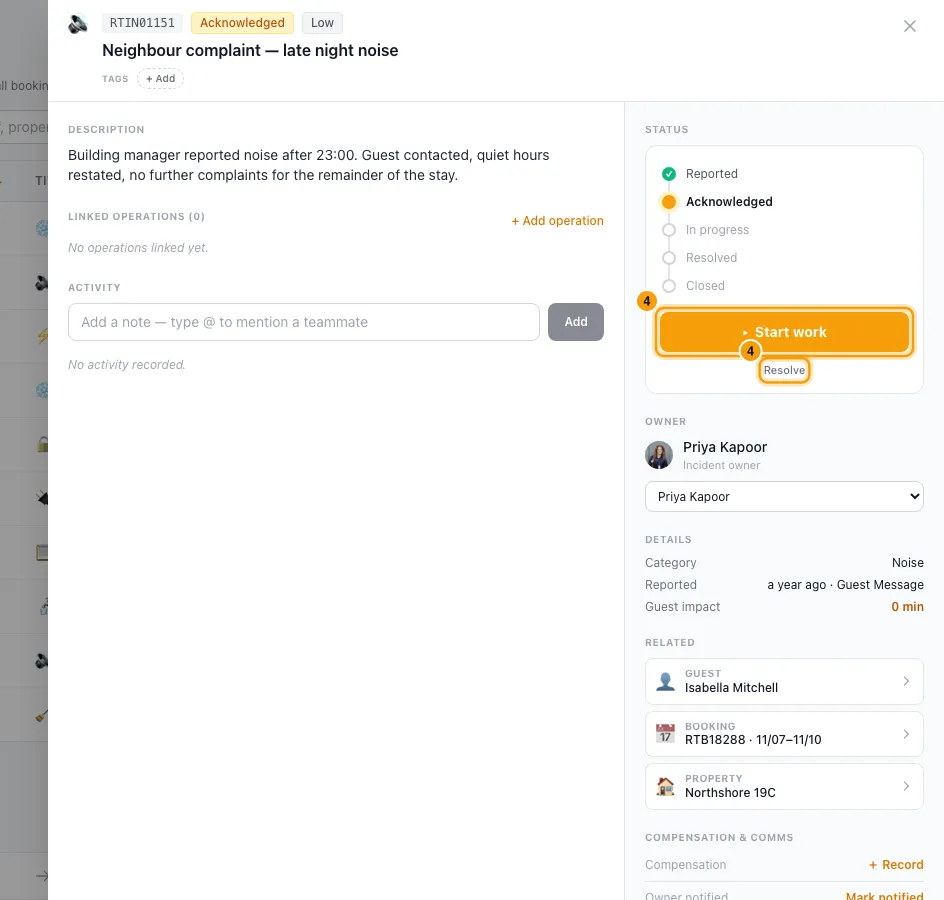Click the orange Acknowledged status dot

(669, 202)
